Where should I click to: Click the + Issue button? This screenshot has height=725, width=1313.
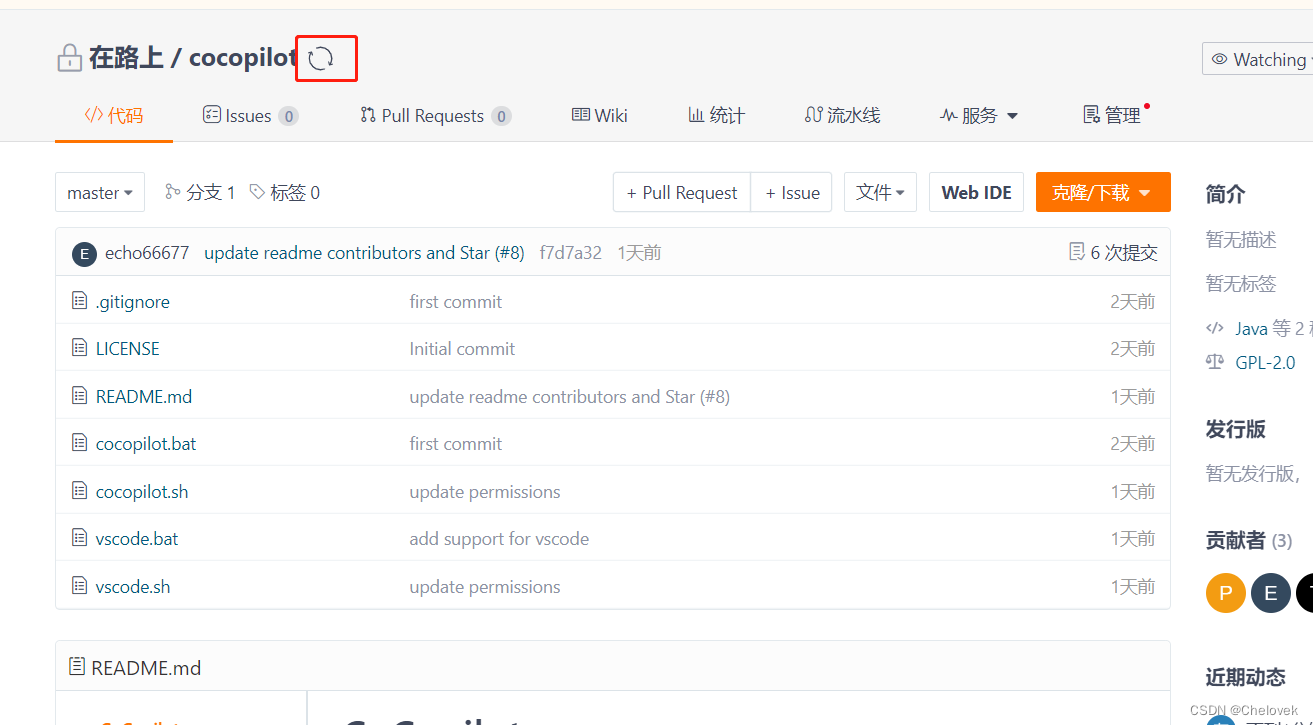point(792,192)
